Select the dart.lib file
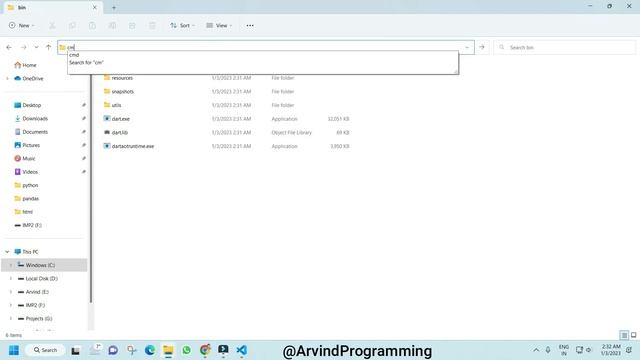This screenshot has width=640, height=360. pyautogui.click(x=116, y=132)
